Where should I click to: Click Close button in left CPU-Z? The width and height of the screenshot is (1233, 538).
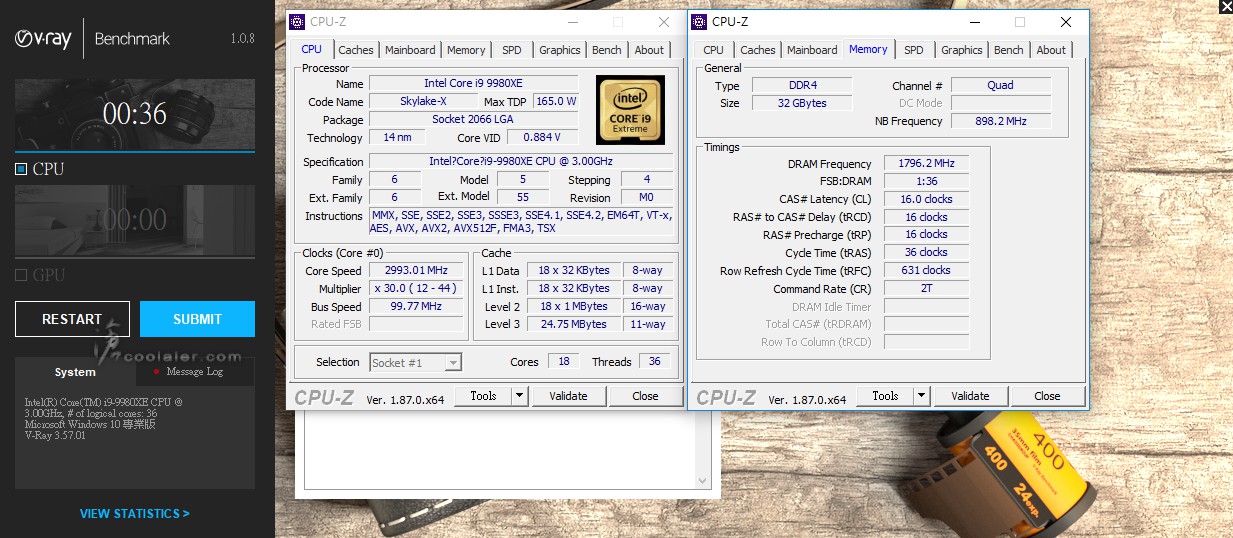[646, 396]
